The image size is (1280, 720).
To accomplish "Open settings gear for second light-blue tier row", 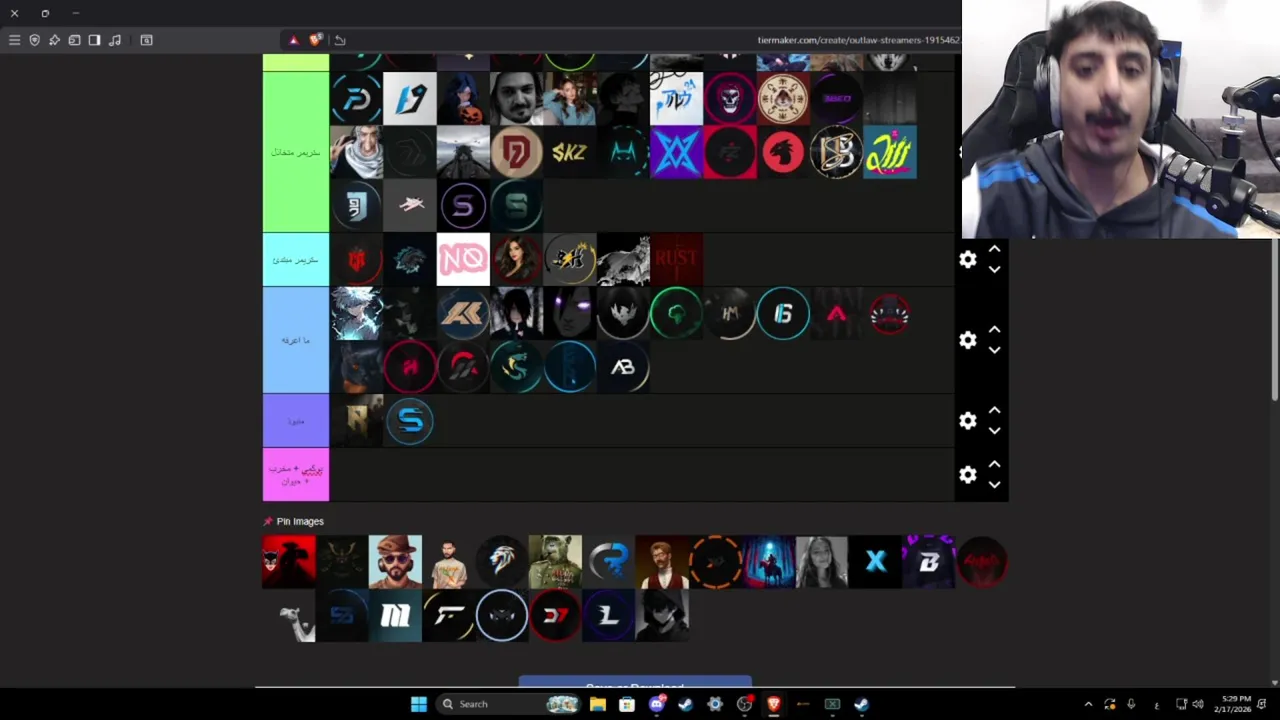I will 967,340.
